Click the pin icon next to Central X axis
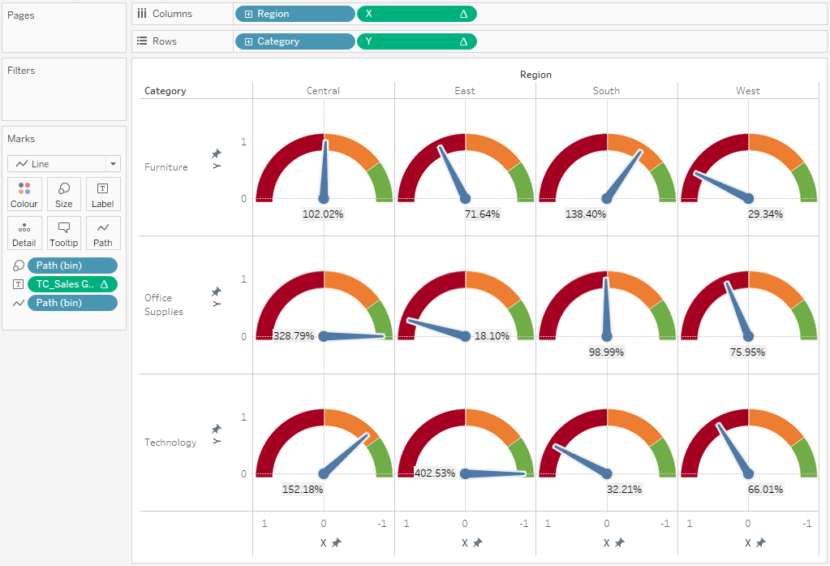 click(337, 542)
